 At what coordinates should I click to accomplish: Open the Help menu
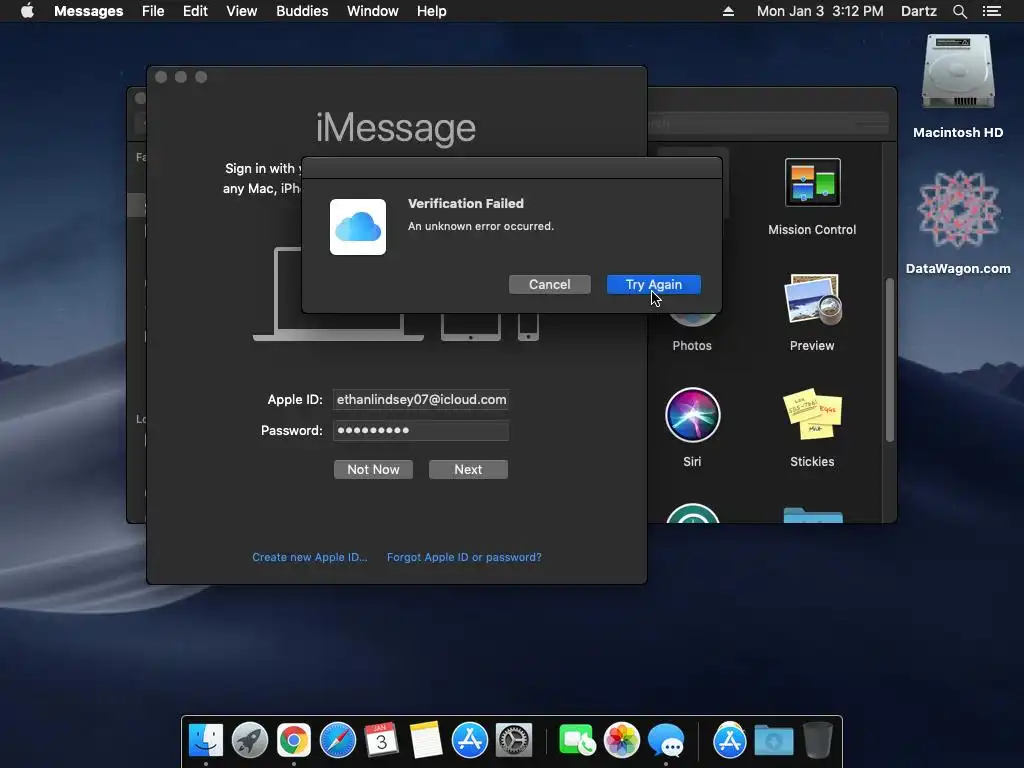point(431,11)
